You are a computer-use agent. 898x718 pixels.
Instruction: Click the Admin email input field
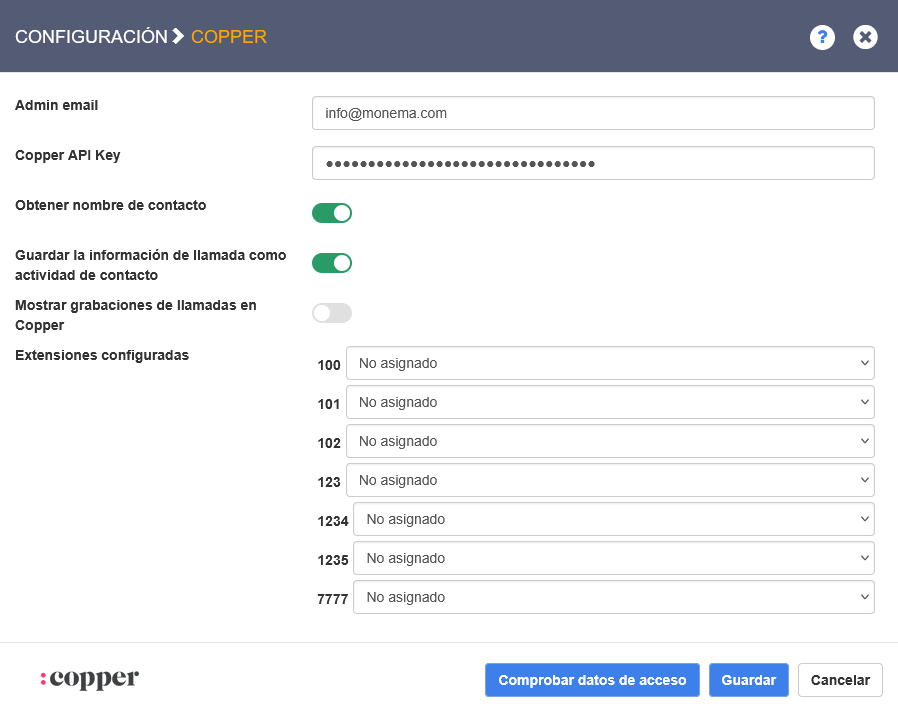[593, 113]
